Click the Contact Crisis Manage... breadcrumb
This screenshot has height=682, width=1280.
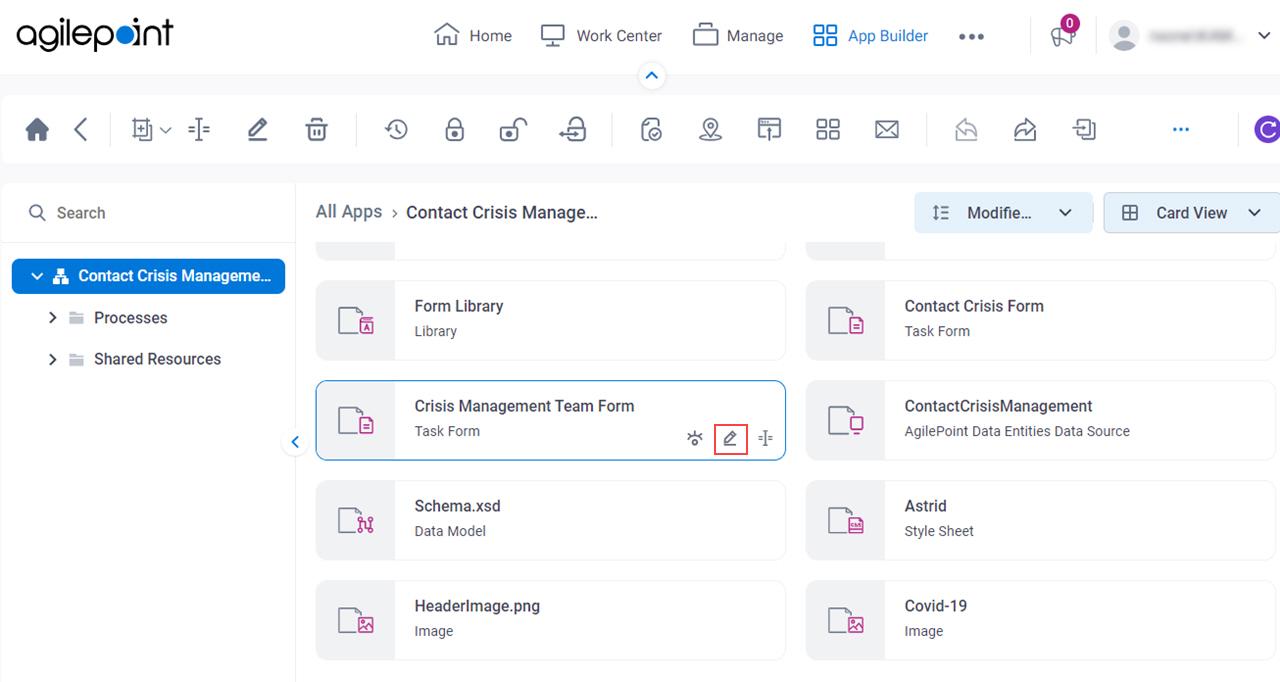[502, 212]
